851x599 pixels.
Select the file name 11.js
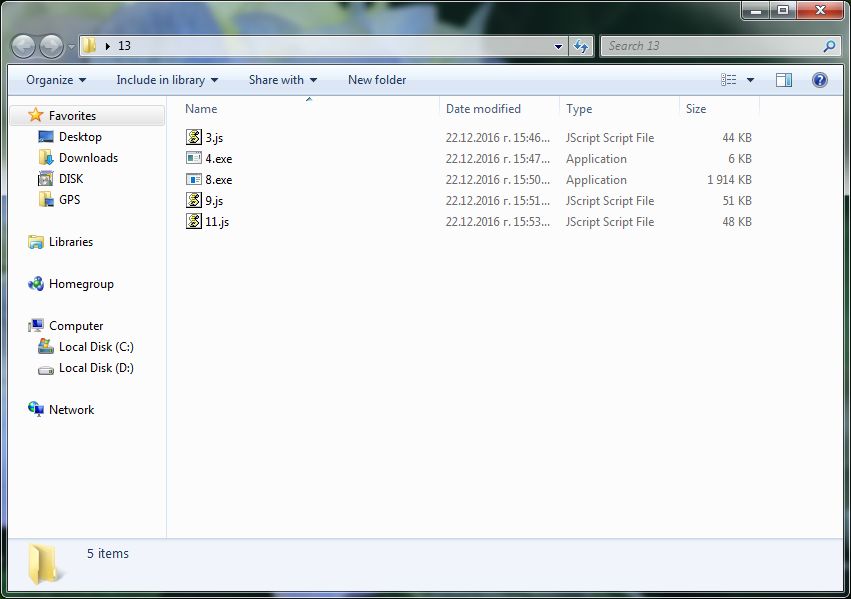217,222
